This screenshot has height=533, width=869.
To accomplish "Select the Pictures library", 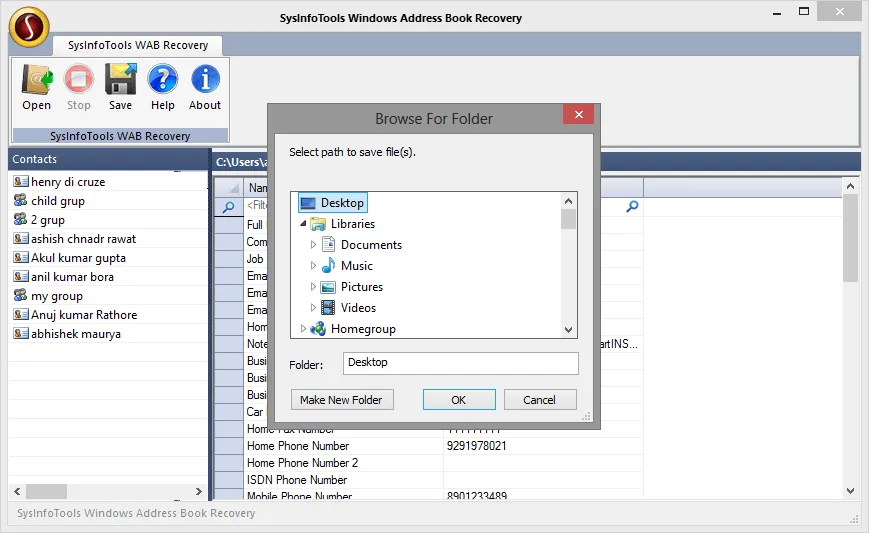I will pyautogui.click(x=361, y=287).
